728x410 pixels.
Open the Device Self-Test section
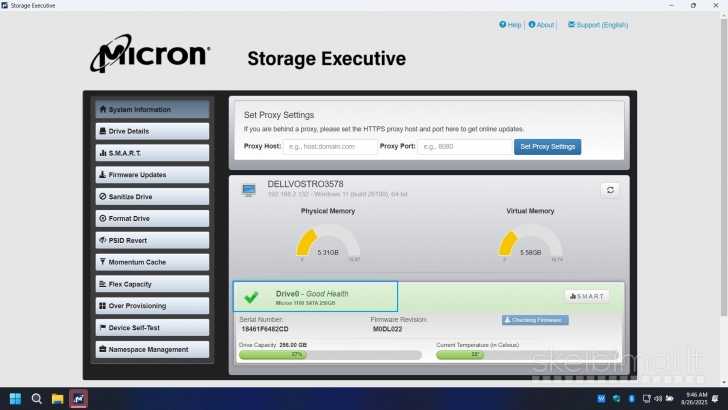pyautogui.click(x=152, y=328)
